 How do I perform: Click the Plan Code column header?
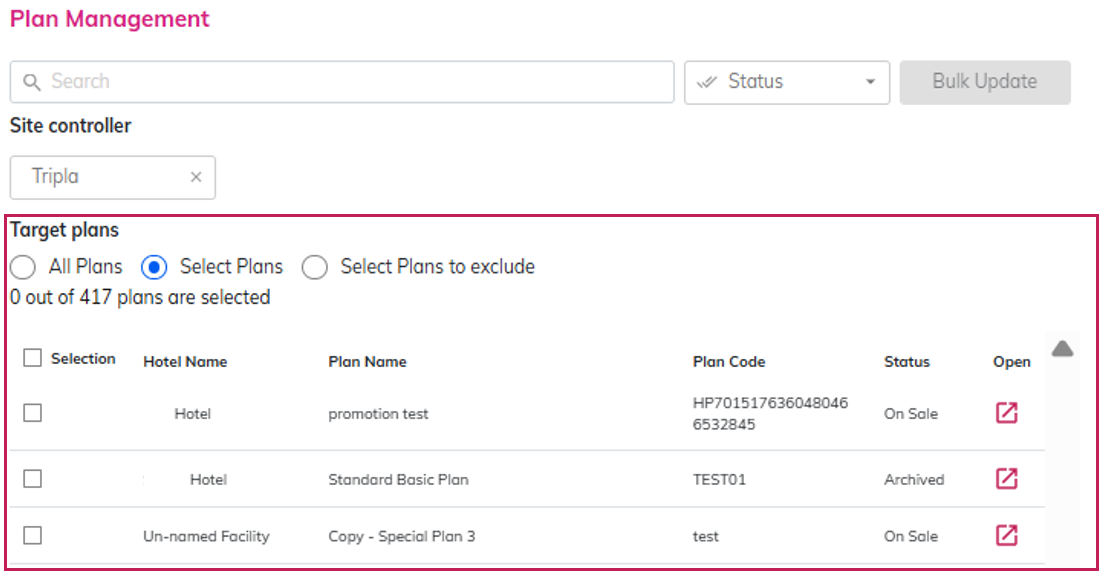pos(728,362)
